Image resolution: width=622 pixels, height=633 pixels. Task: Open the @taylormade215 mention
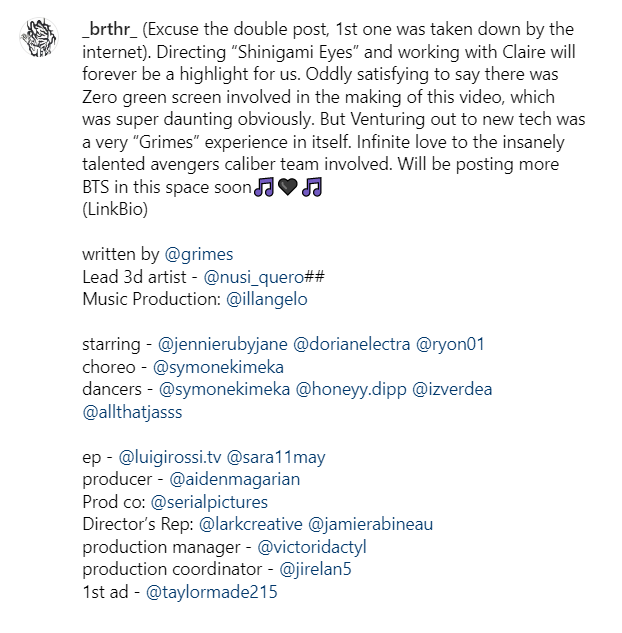[212, 592]
